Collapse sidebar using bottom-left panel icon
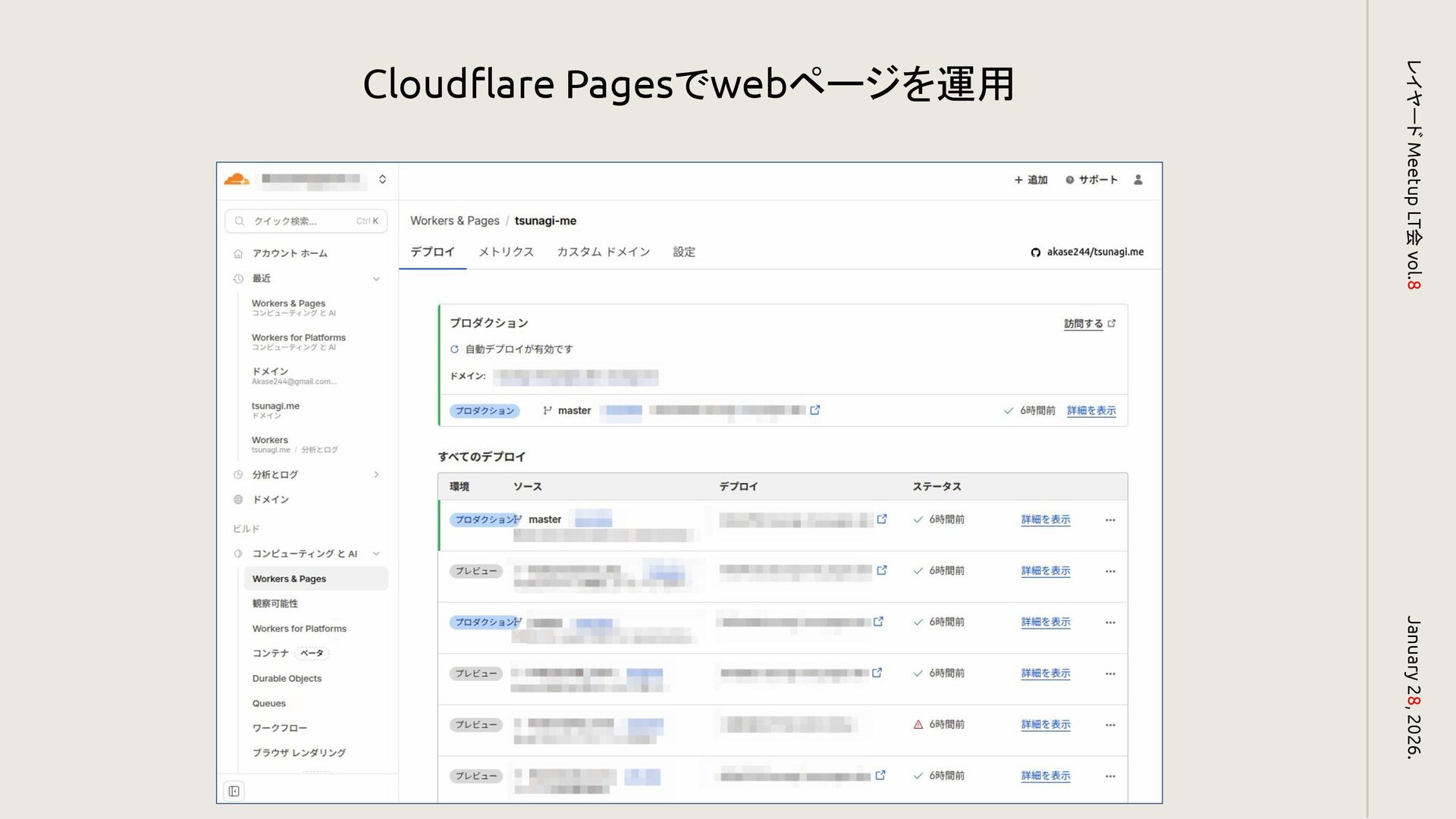The image size is (1456, 819). tap(234, 791)
